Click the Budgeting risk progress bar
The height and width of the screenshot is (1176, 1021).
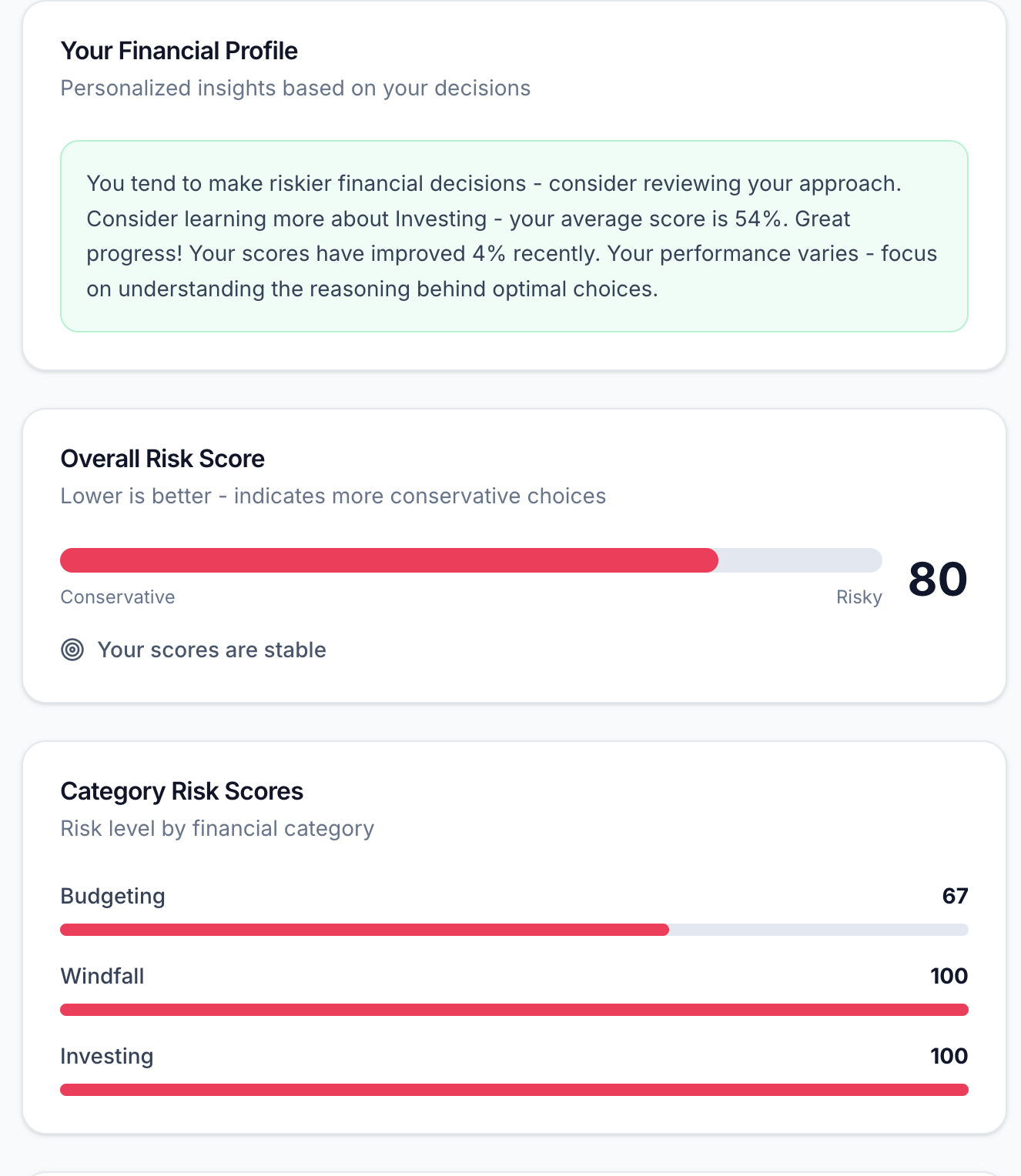coord(514,930)
